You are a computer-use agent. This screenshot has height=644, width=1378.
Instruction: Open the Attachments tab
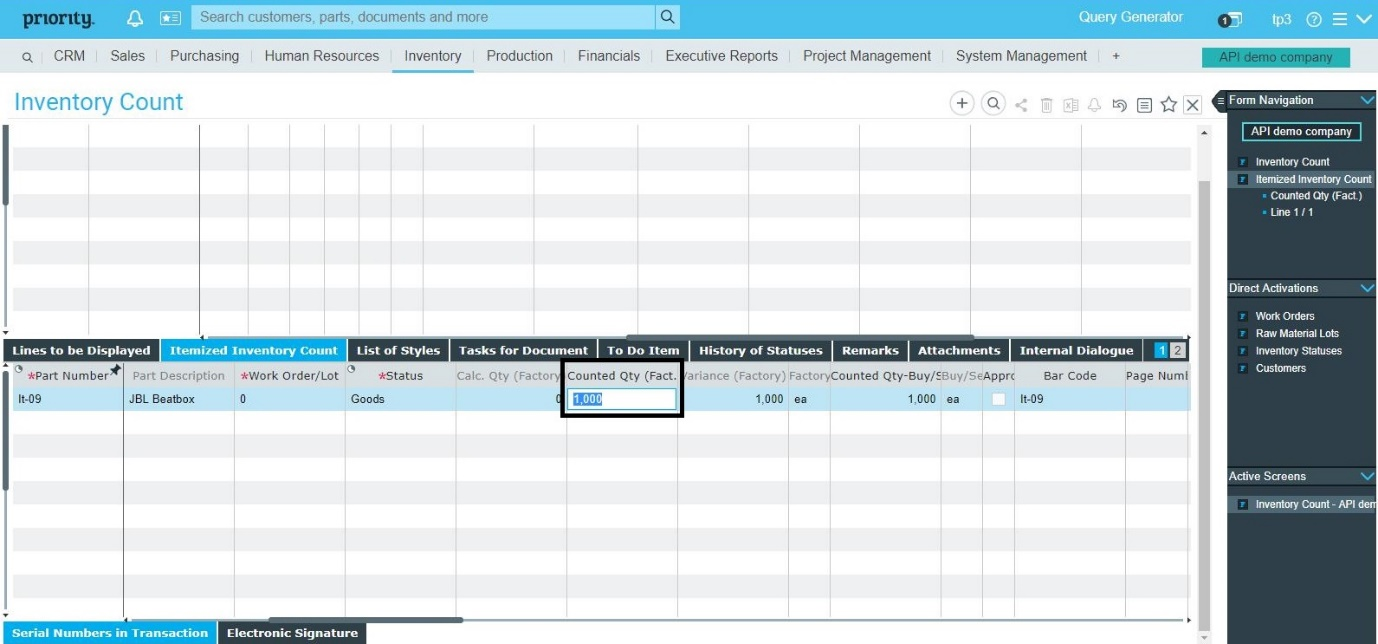pyautogui.click(x=958, y=351)
